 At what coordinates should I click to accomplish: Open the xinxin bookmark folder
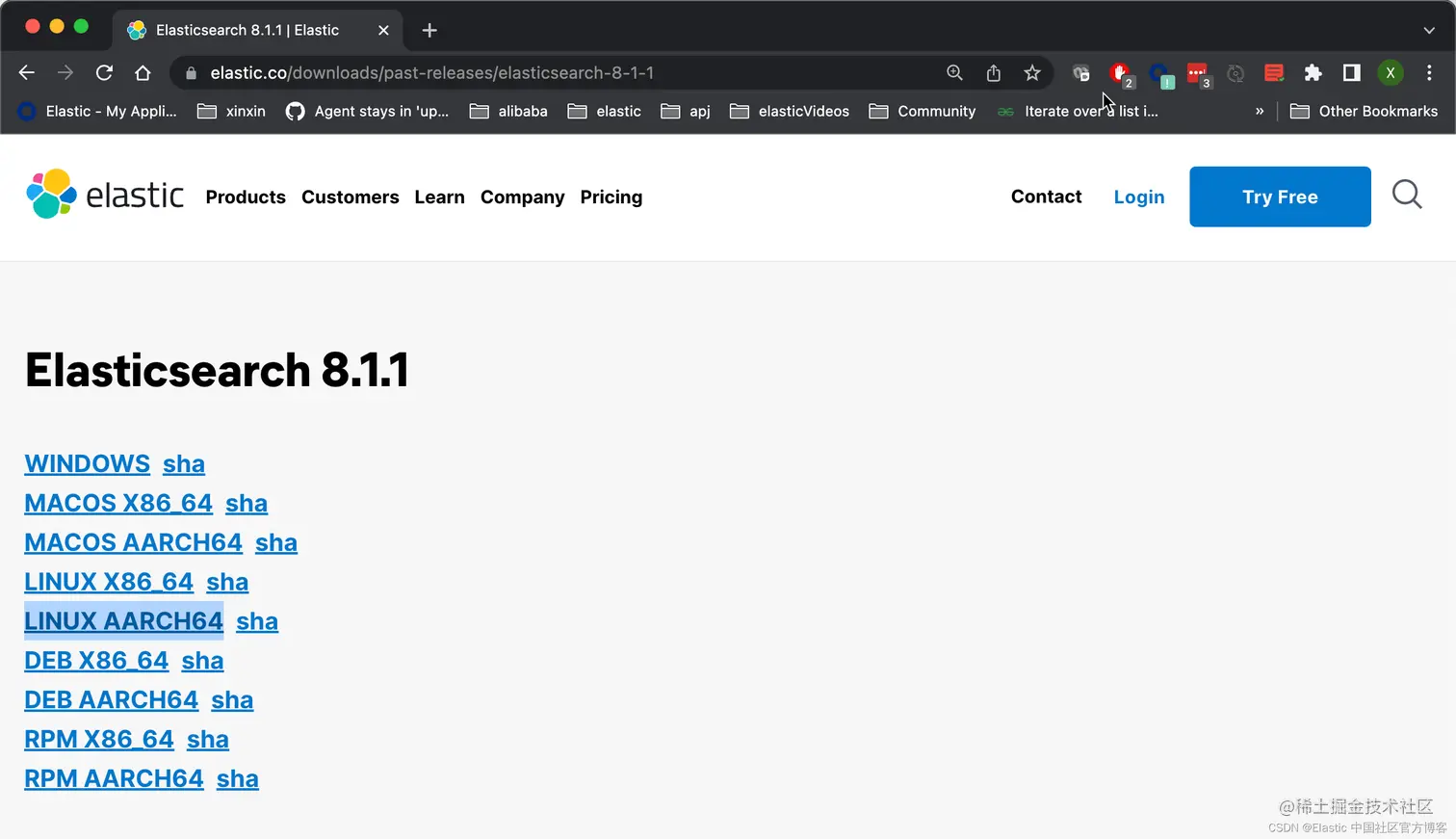point(231,112)
